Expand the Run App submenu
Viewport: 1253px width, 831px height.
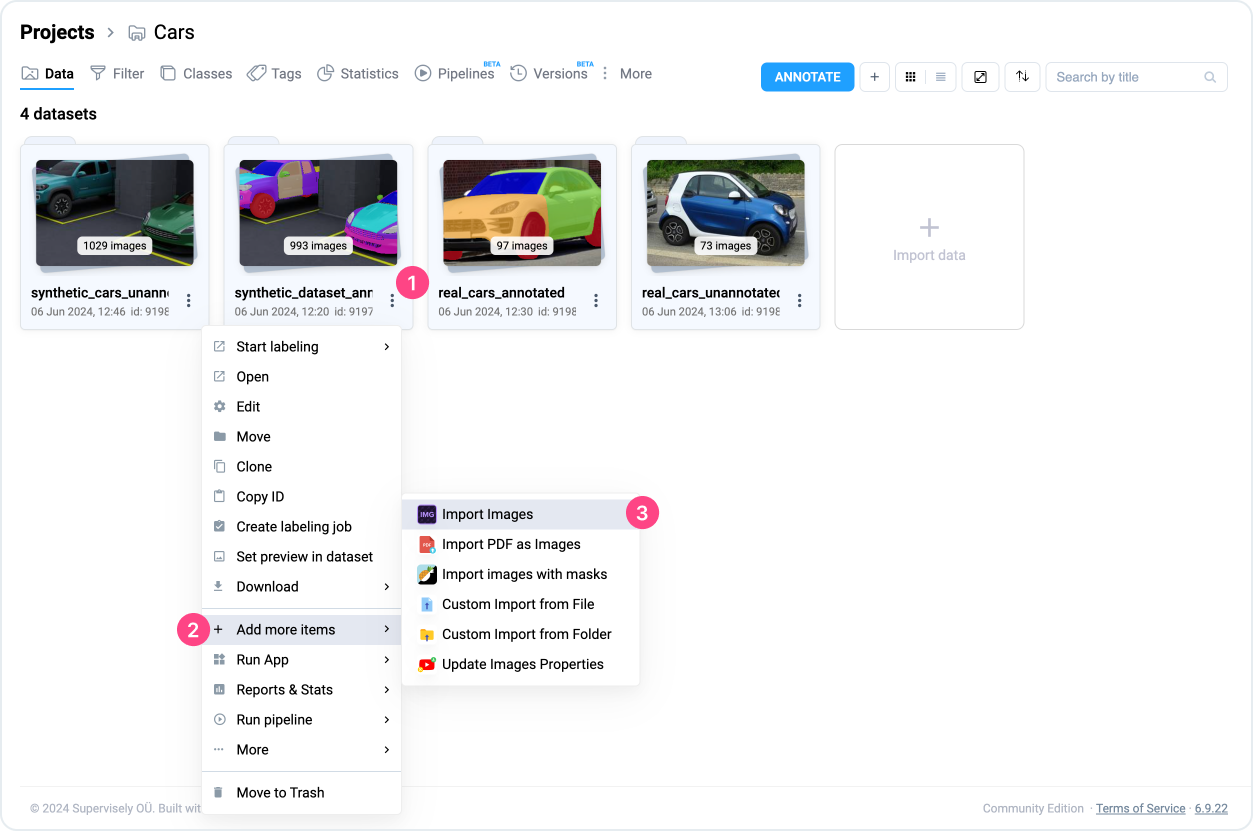click(301, 660)
